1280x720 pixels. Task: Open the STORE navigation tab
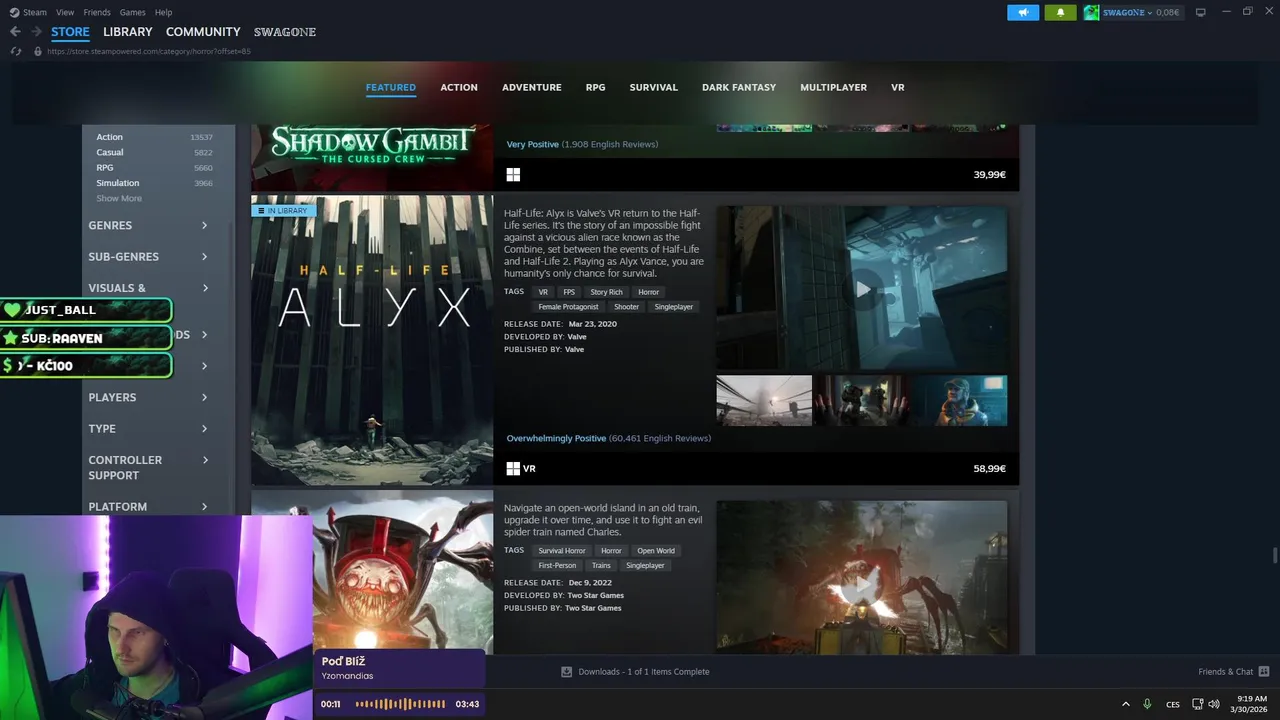70,32
